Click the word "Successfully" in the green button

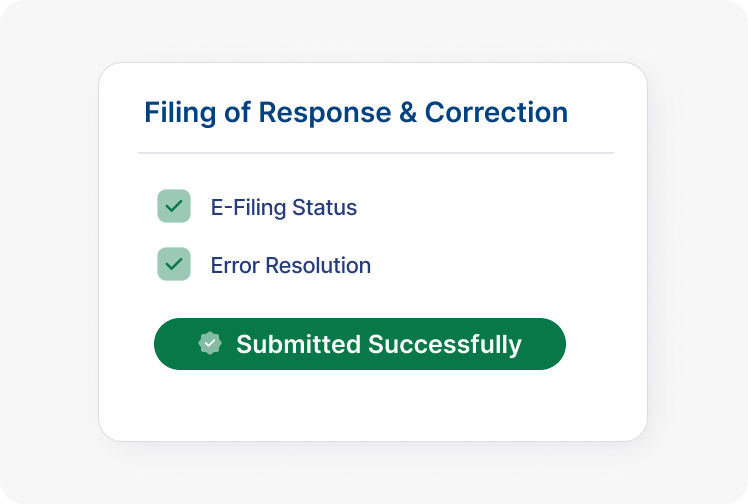tap(444, 345)
